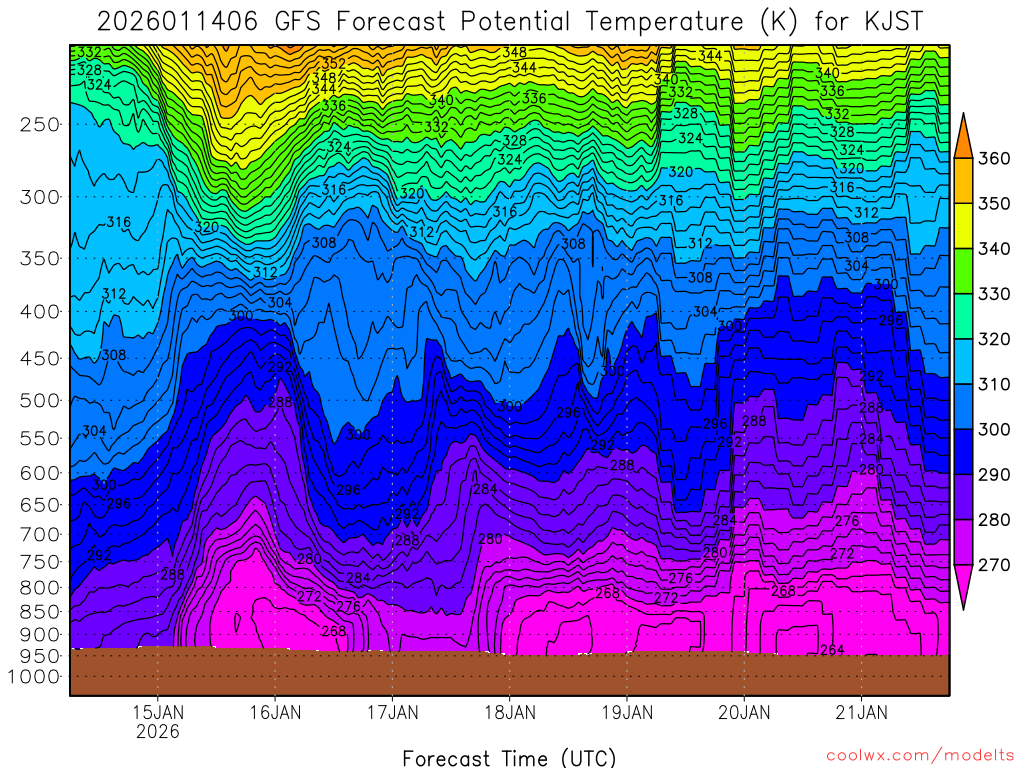Click the 352 contour label near the top
The width and height of the screenshot is (1024, 768).
point(334,64)
